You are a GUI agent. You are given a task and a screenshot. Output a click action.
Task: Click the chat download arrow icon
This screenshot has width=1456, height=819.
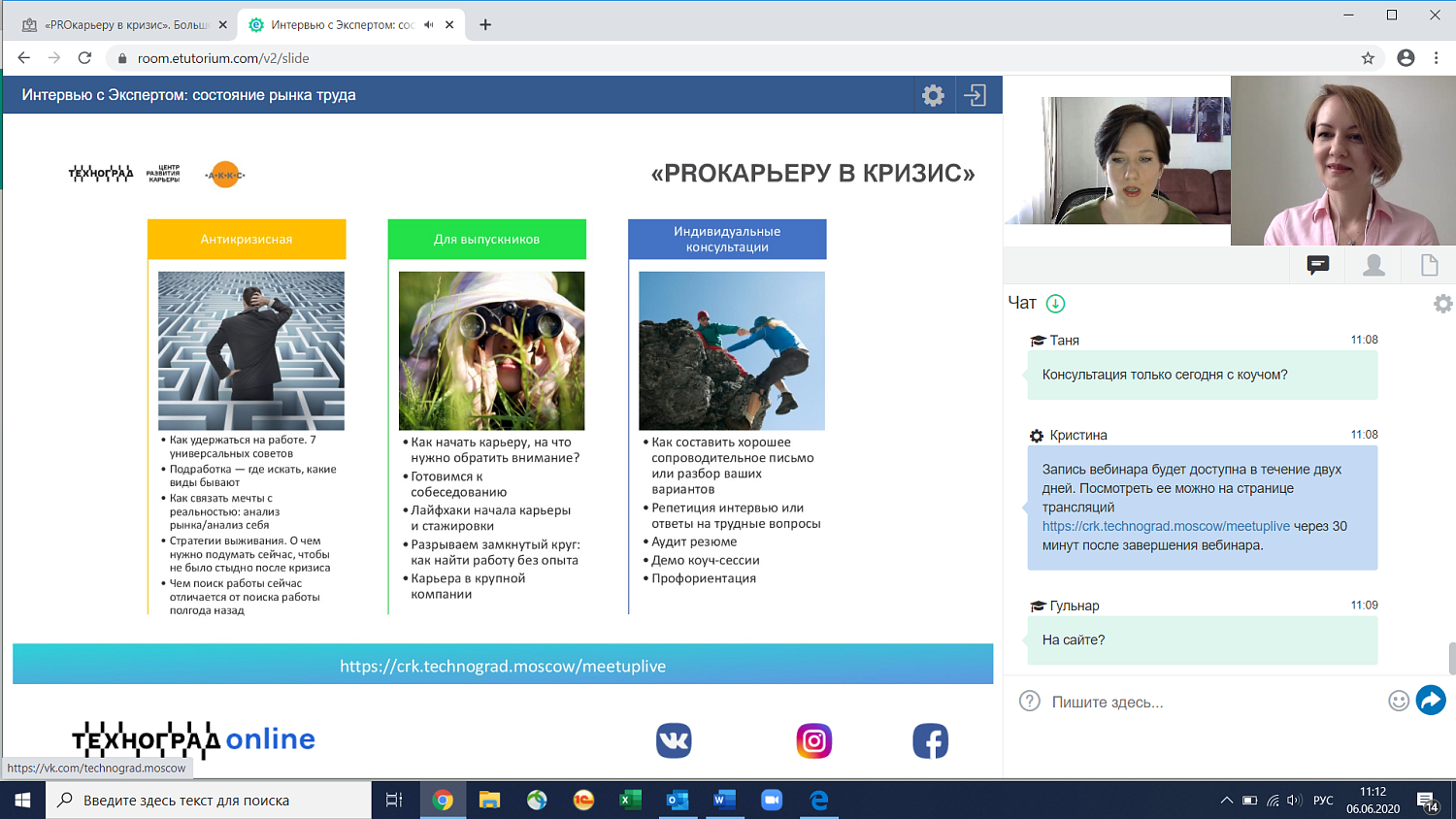coord(1055,304)
